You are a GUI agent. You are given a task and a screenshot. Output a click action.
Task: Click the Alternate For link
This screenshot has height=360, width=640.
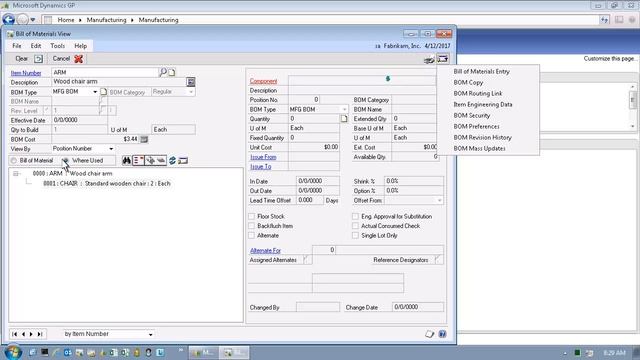tap(265, 251)
